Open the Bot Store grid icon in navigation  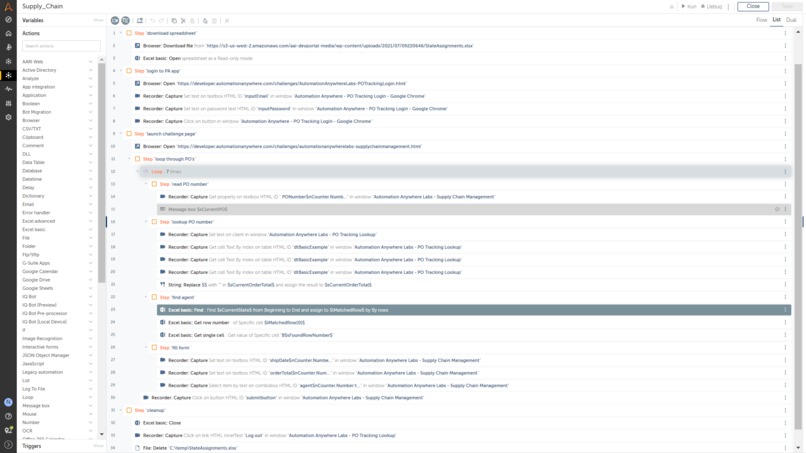8,103
